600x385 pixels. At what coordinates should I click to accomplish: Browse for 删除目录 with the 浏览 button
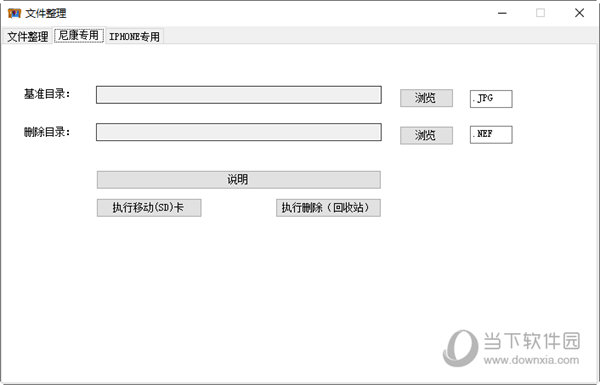point(426,135)
